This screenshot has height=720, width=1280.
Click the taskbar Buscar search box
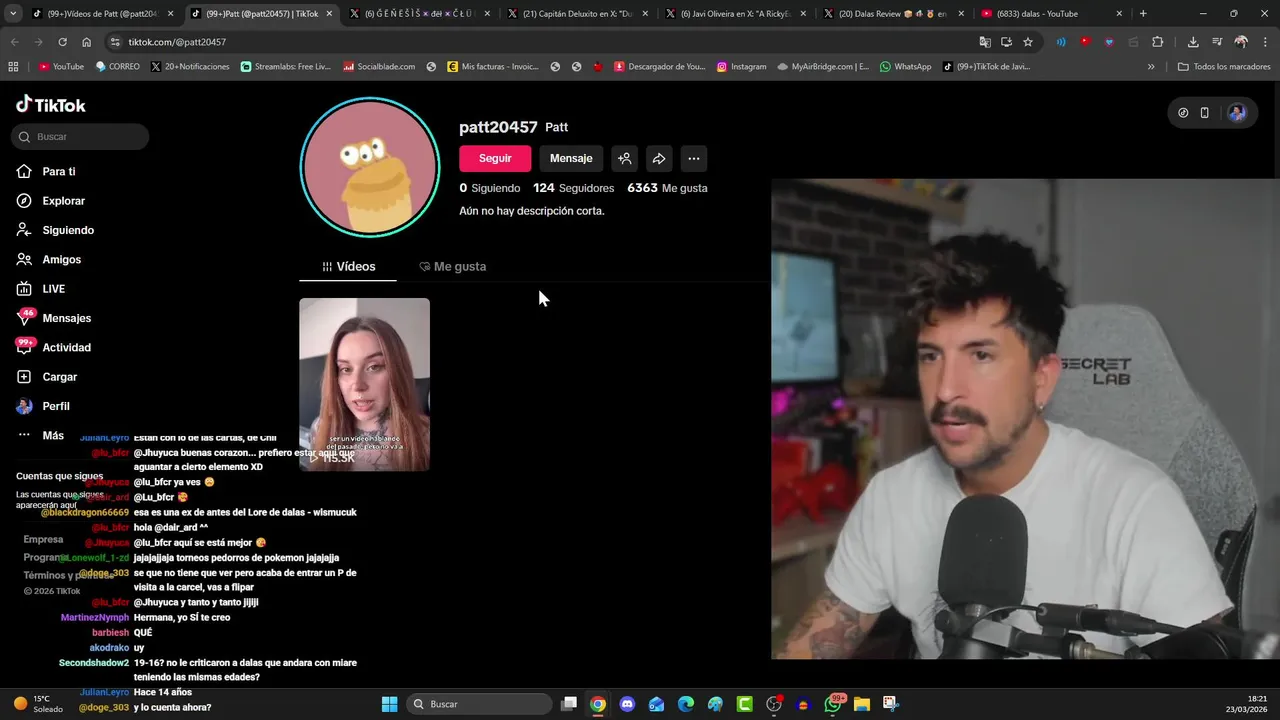click(479, 704)
